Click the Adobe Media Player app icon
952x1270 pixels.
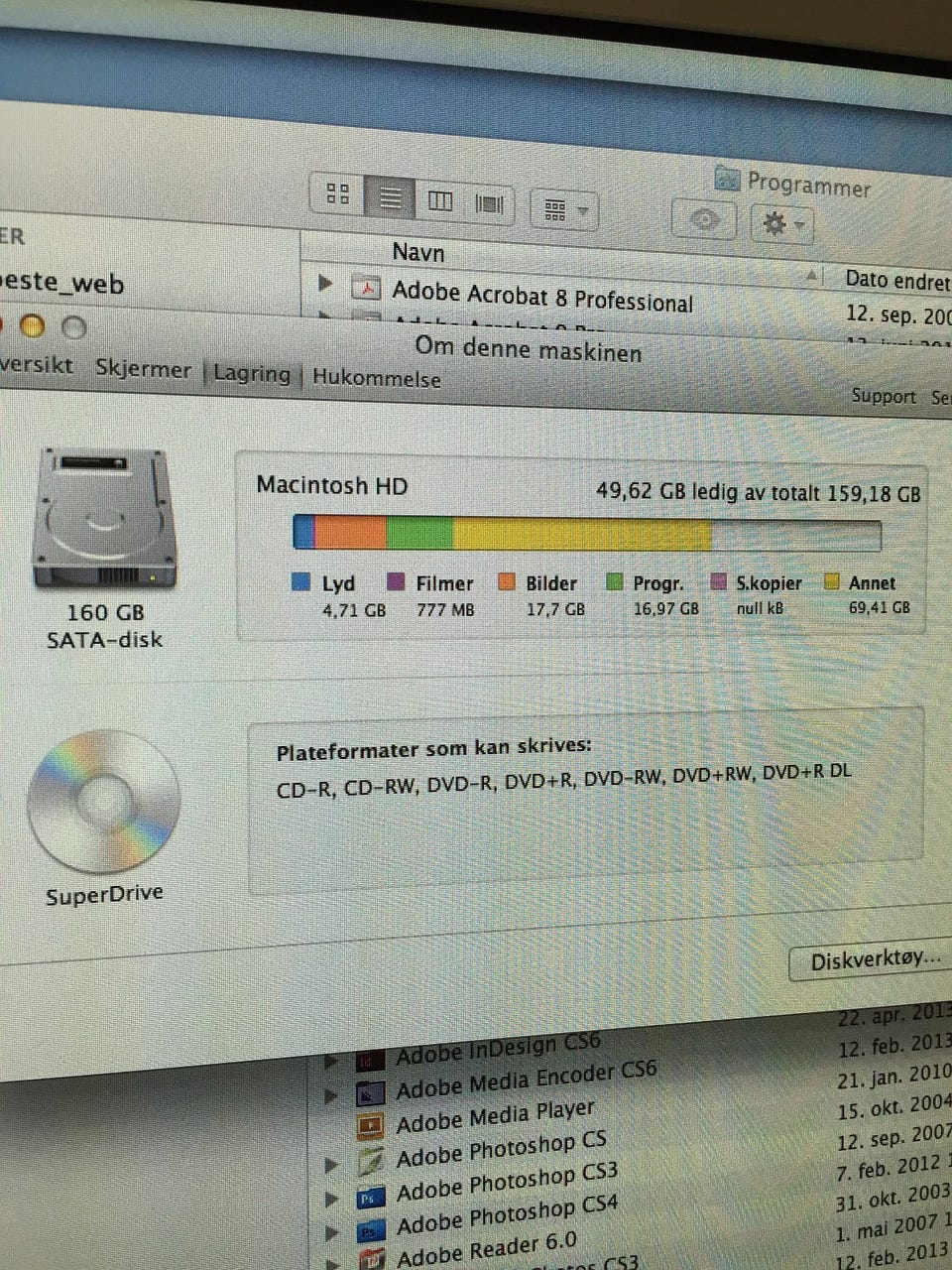370,1126
